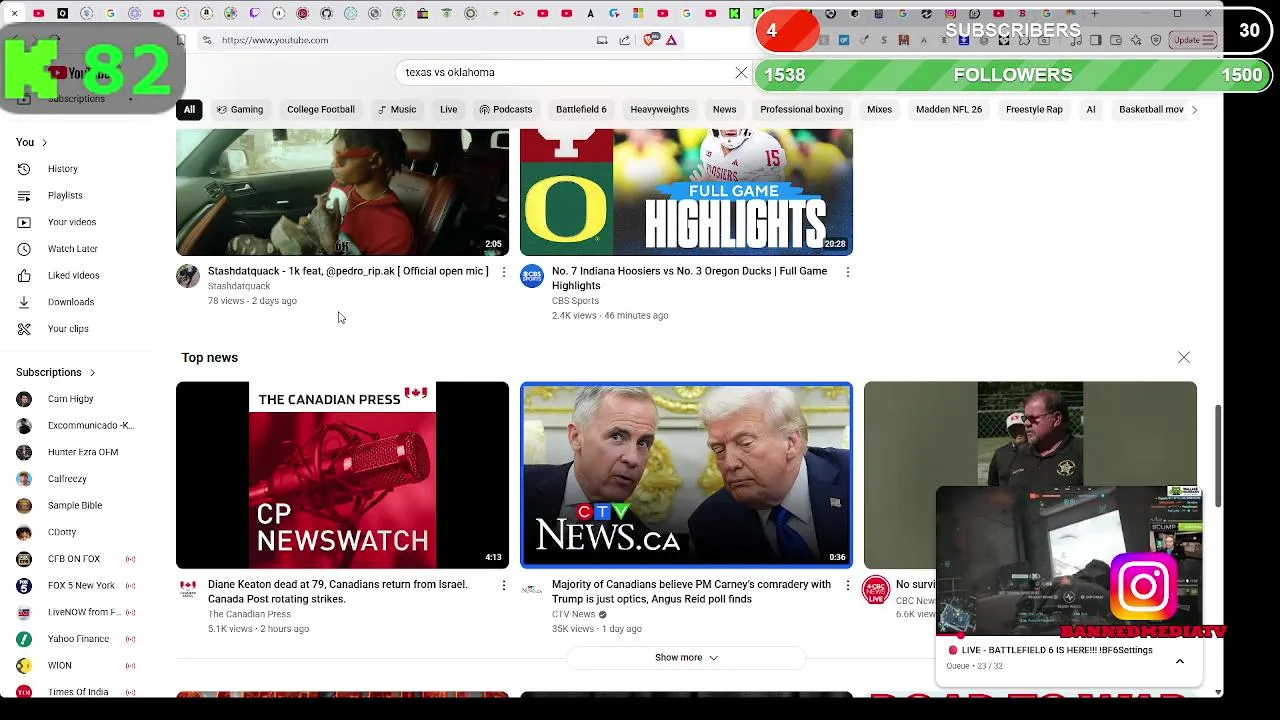The width and height of the screenshot is (1280, 720).
Task: Open options menu for CTV News Carney video
Action: click(x=847, y=585)
